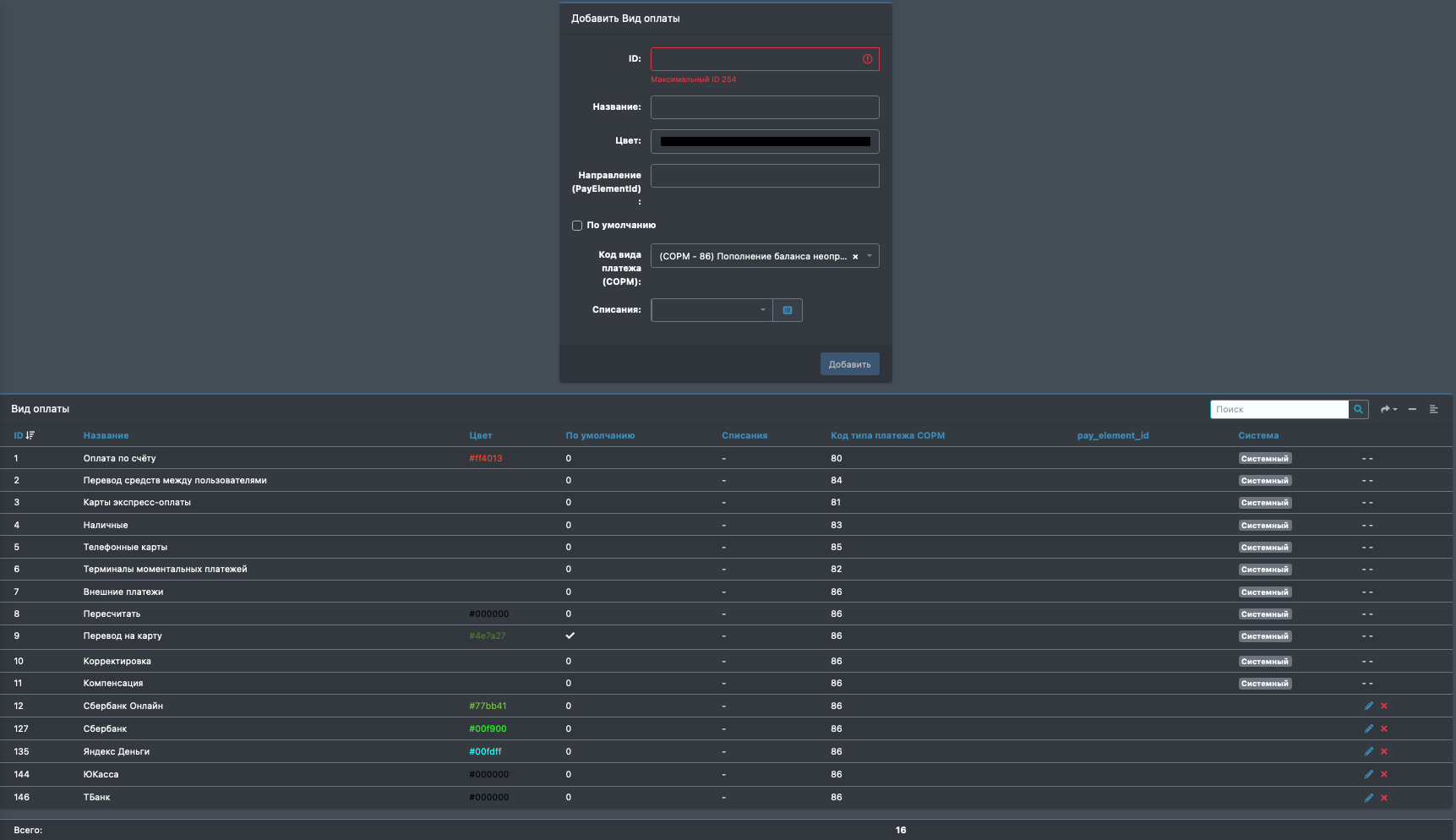Delete the Яндекс Деньги row
The height and width of the screenshot is (840, 1456).
pos(1384,751)
